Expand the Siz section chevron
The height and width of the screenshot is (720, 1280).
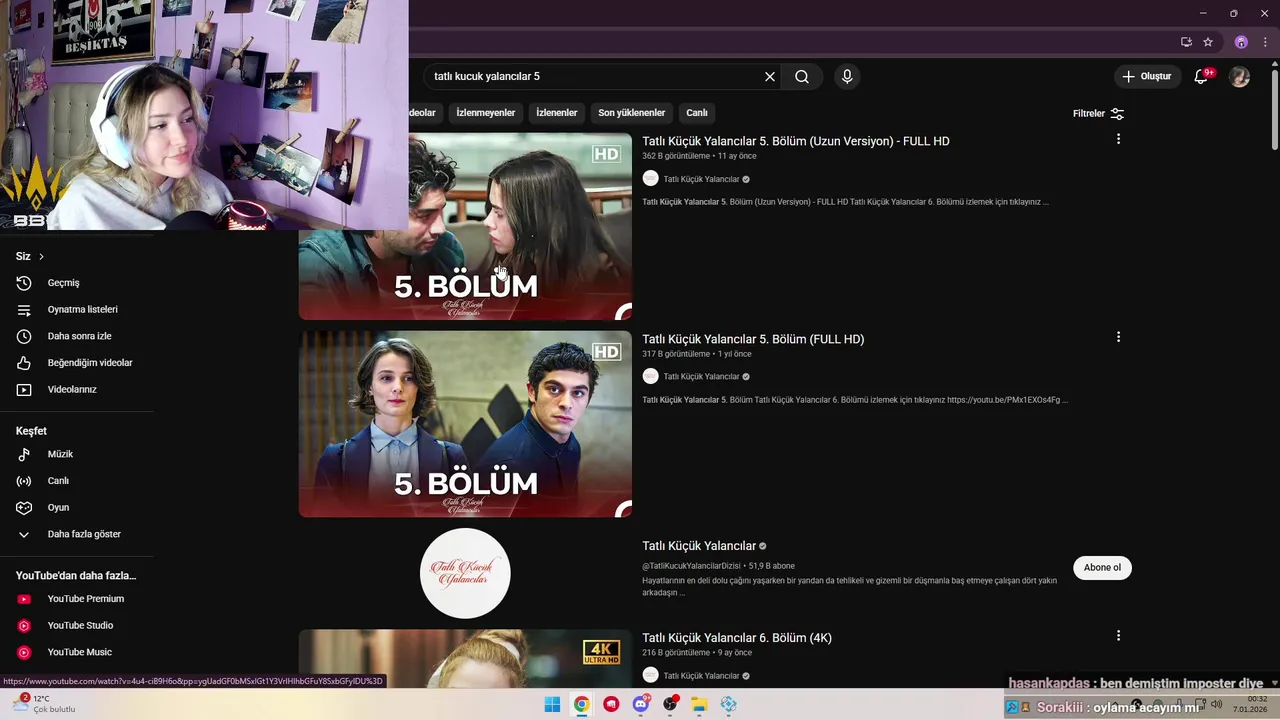tap(41, 257)
